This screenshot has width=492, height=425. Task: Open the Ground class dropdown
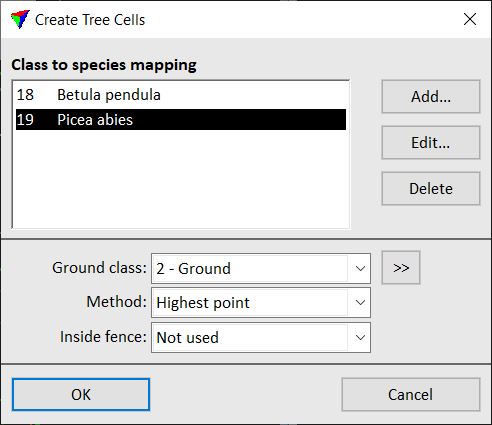point(261,269)
